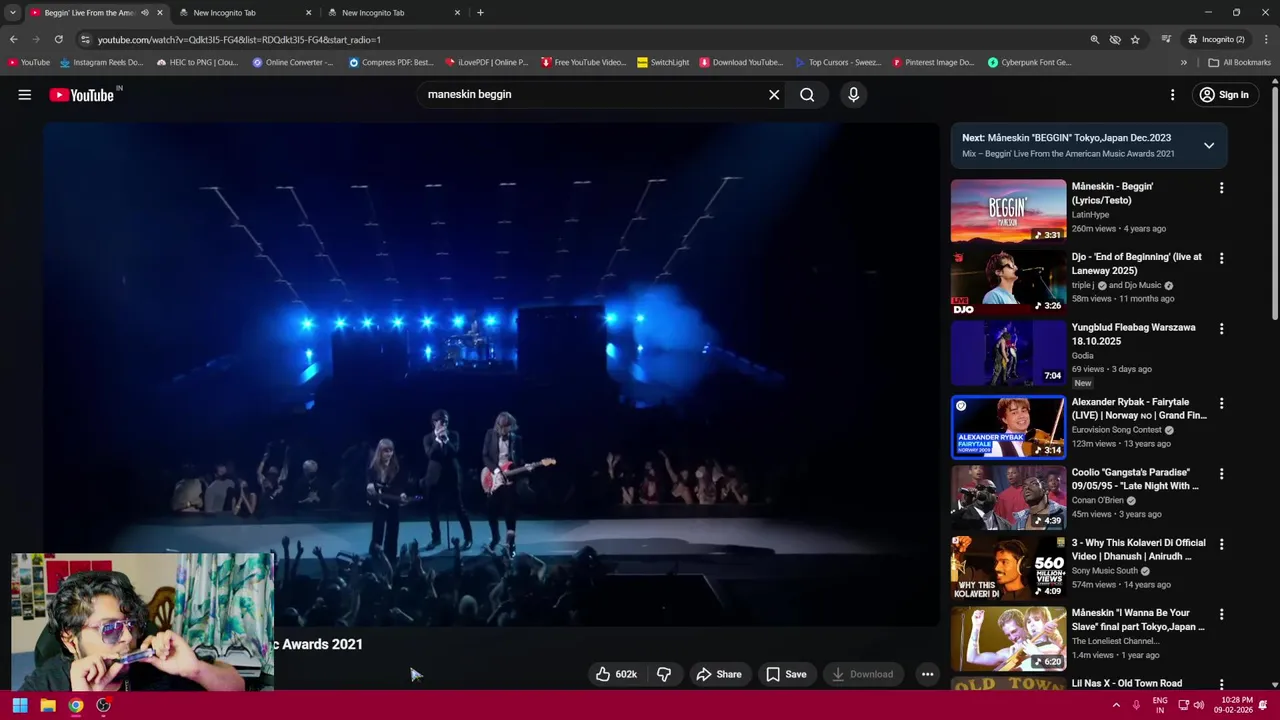The height and width of the screenshot is (720, 1280).
Task: Show hidden bookmarks double-chevron
Action: (1184, 62)
